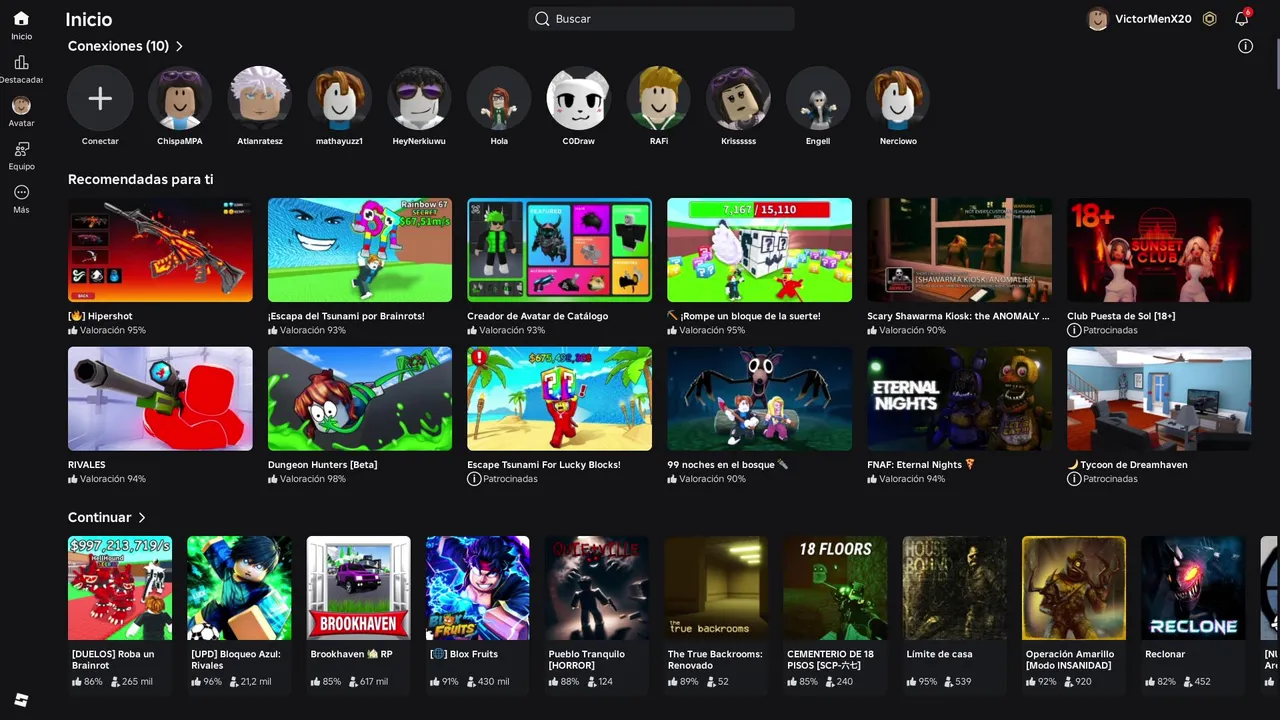Click the Roblox Studio logo icon at the bottom of the sidebar

[x=21, y=700]
